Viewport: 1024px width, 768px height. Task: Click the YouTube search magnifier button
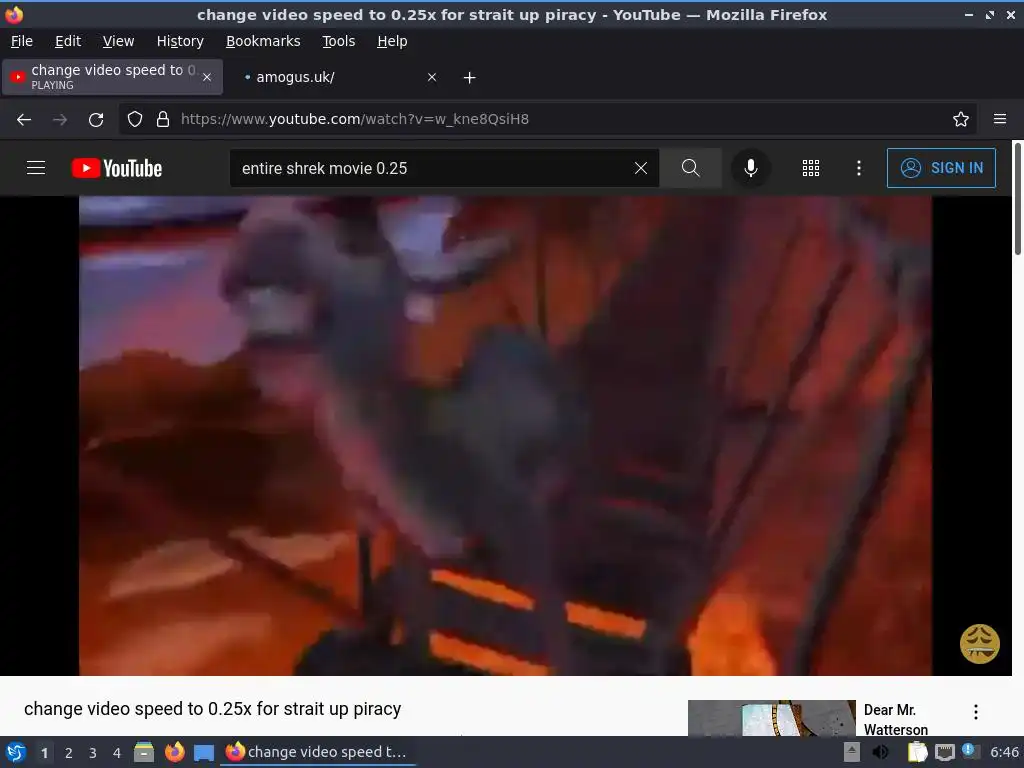(x=690, y=168)
